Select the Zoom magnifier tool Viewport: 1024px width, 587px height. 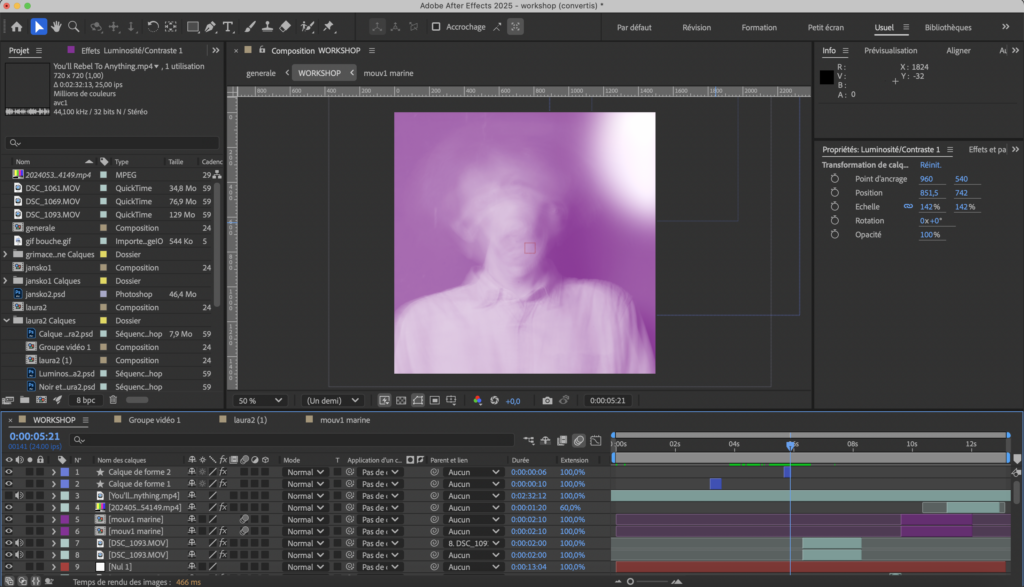[75, 27]
